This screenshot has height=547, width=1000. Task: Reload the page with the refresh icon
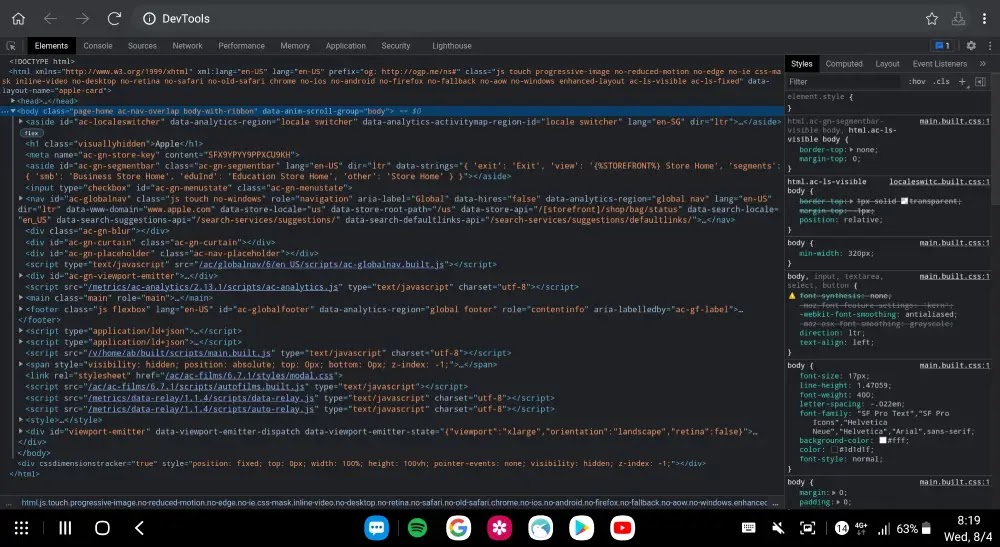coord(114,18)
